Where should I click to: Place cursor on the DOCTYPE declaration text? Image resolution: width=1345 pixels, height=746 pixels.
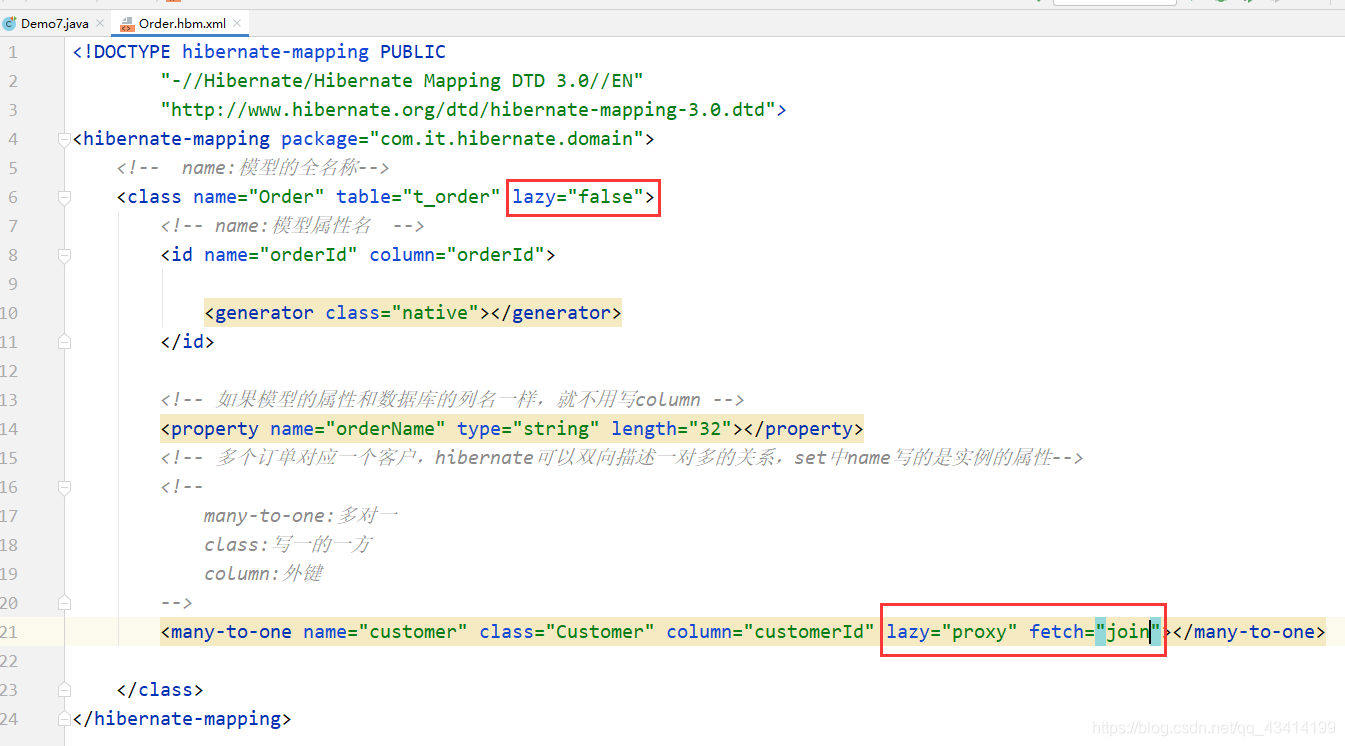(x=259, y=52)
